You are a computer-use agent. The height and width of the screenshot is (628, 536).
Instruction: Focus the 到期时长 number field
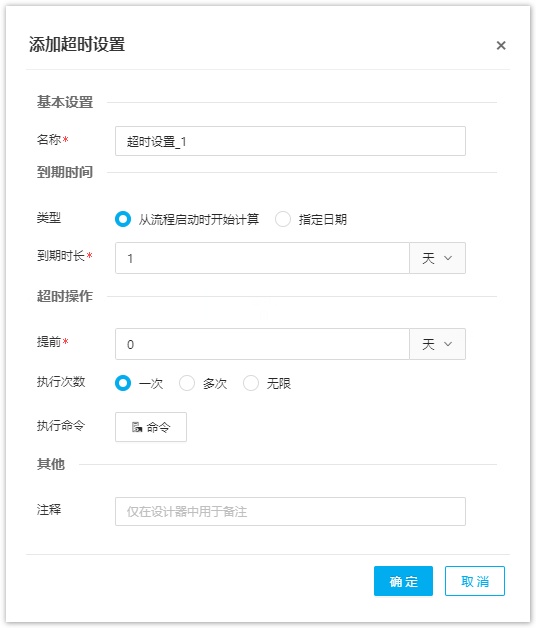(262, 258)
